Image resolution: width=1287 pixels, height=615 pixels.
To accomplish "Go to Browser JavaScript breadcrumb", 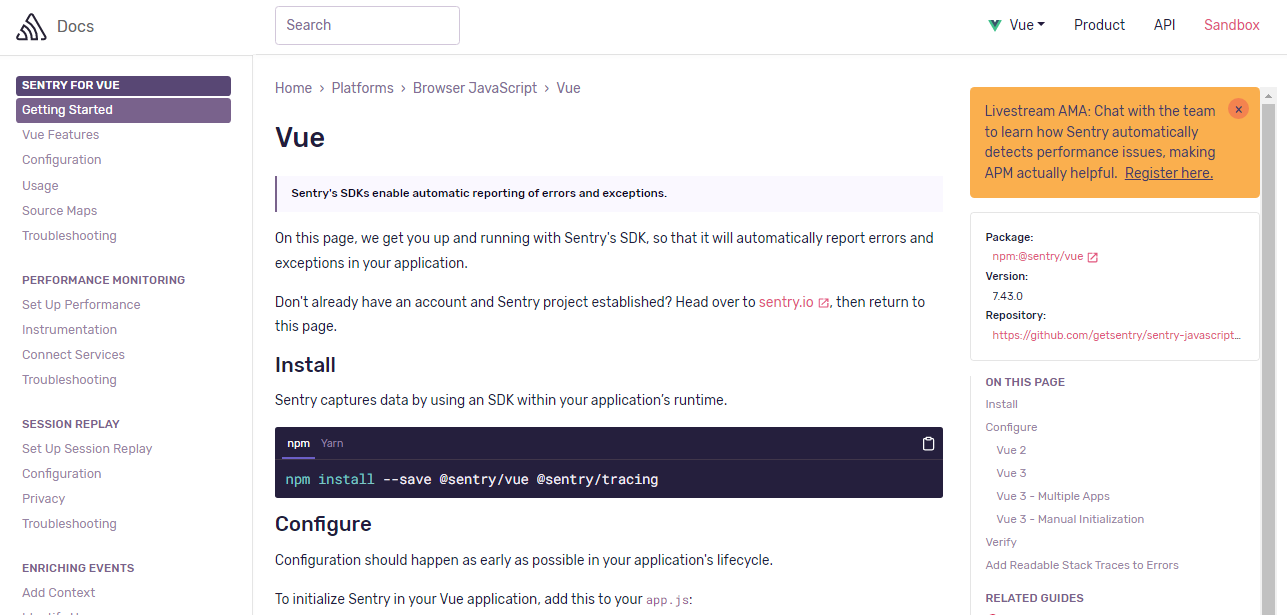I will (x=475, y=88).
